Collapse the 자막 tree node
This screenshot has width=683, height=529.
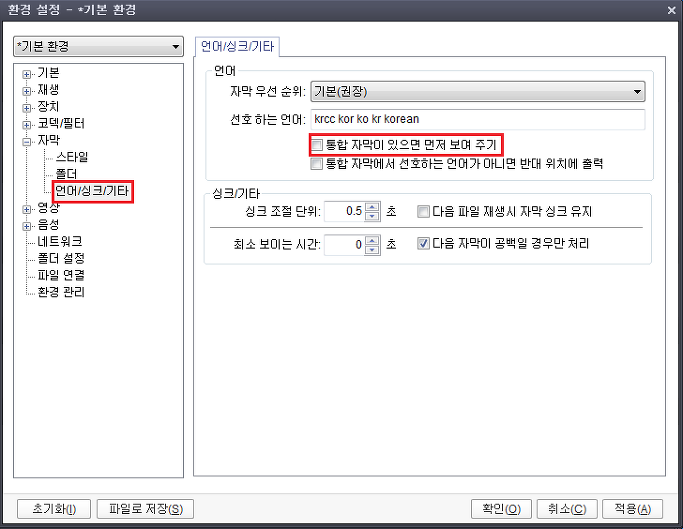(x=27, y=142)
